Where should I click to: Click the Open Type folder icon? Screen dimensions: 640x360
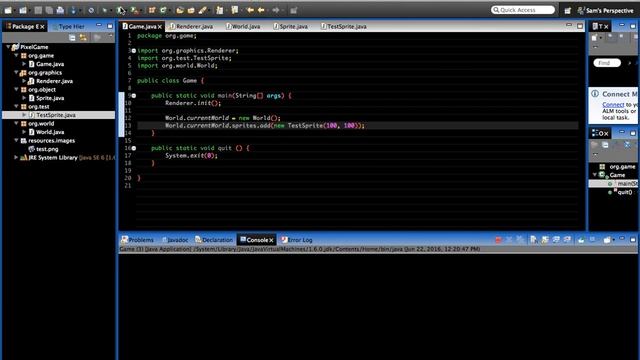tap(180, 10)
